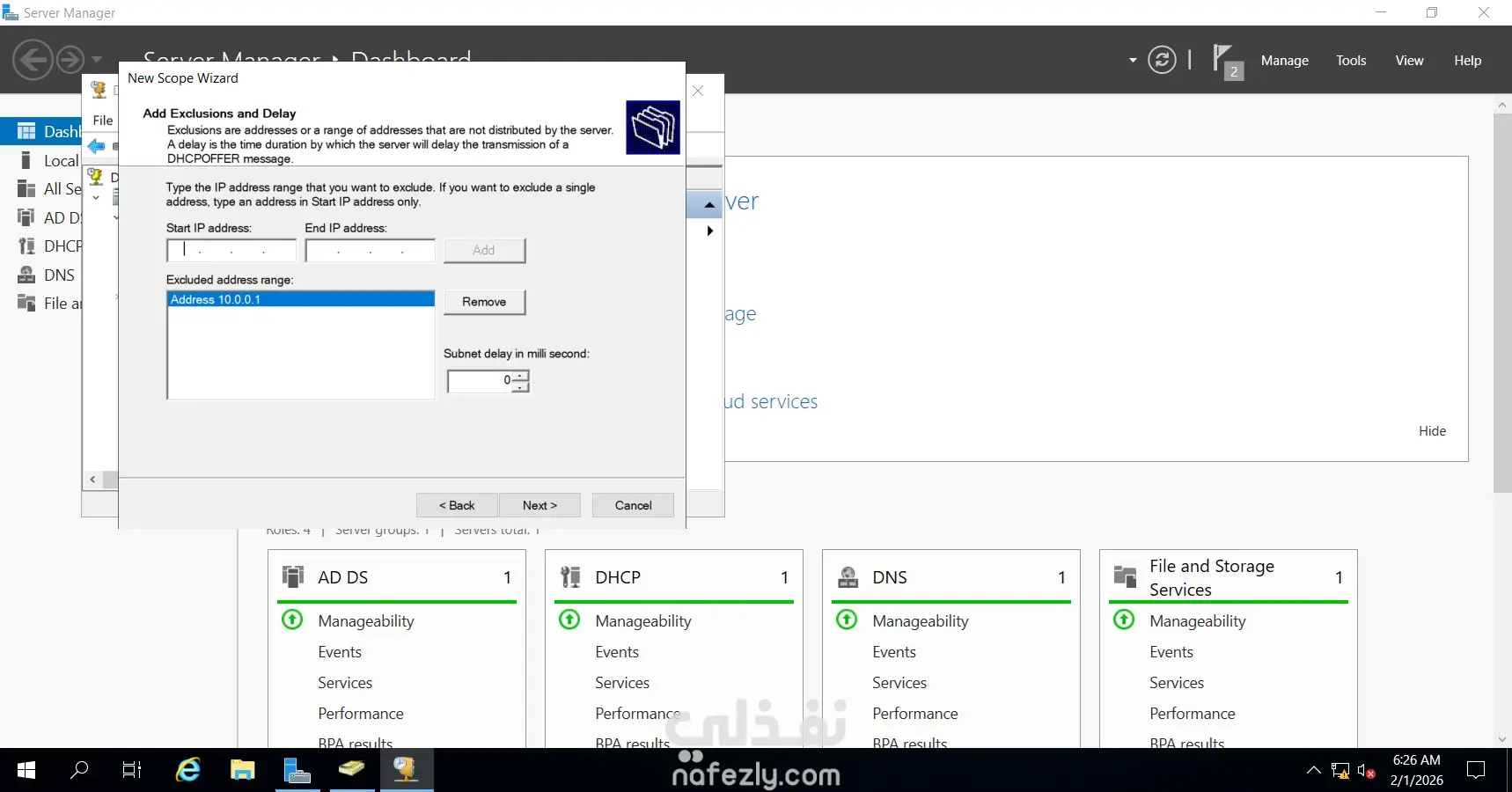This screenshot has height=792, width=1512.
Task: Open the navigation history dropdown arrow
Action: [x=97, y=60]
